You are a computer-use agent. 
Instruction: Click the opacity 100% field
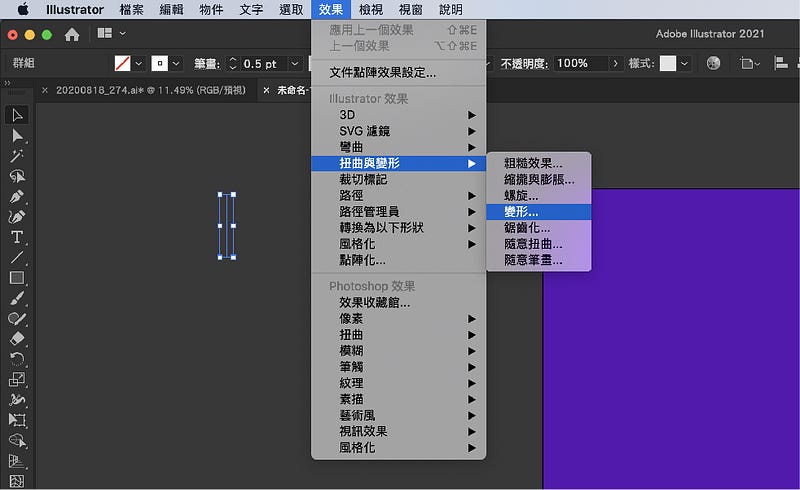581,63
